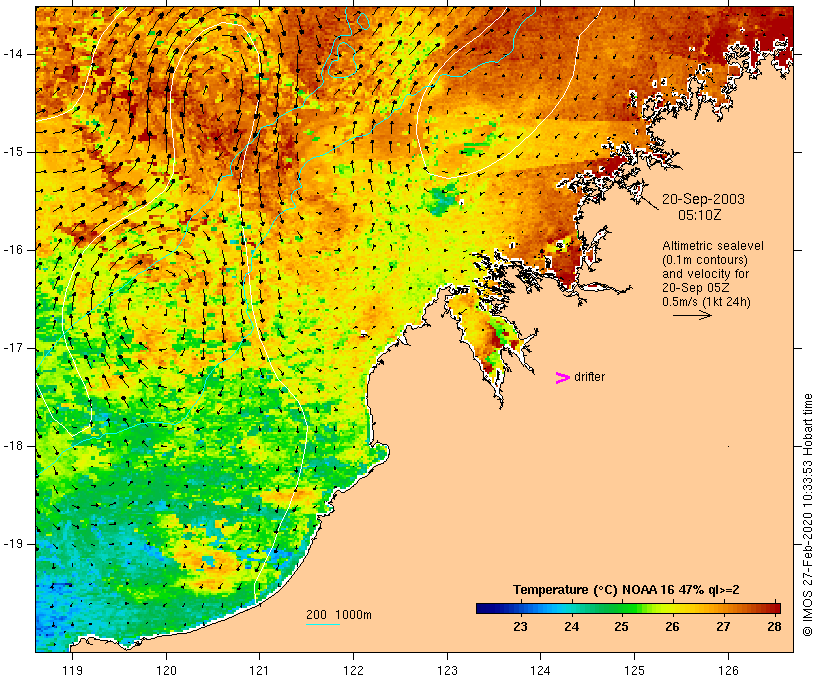Click the latitude axis label '-14'
Screen dimensions: 820x680
pyautogui.click(x=13, y=54)
